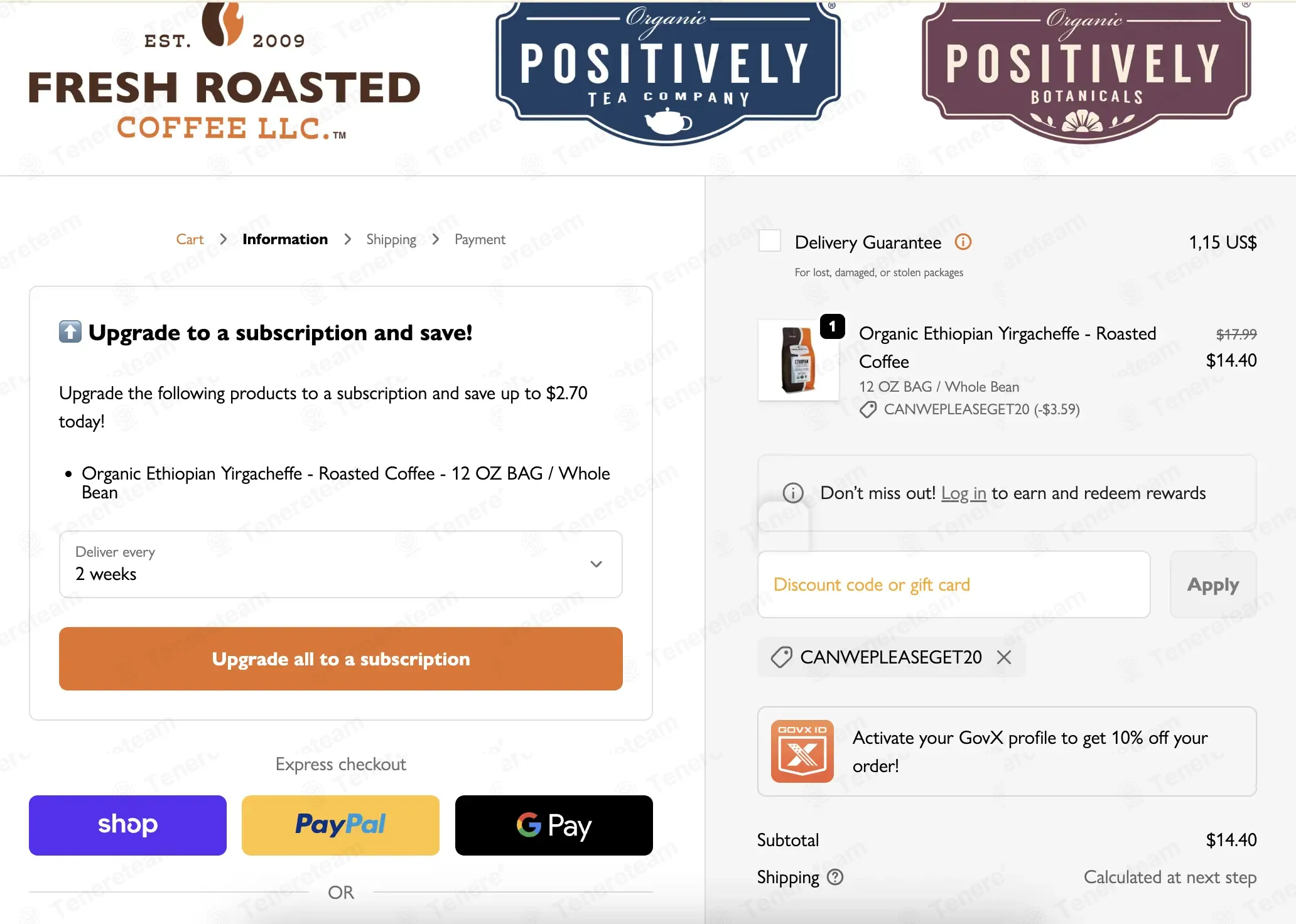Click the rewards info circle icon

(x=793, y=493)
